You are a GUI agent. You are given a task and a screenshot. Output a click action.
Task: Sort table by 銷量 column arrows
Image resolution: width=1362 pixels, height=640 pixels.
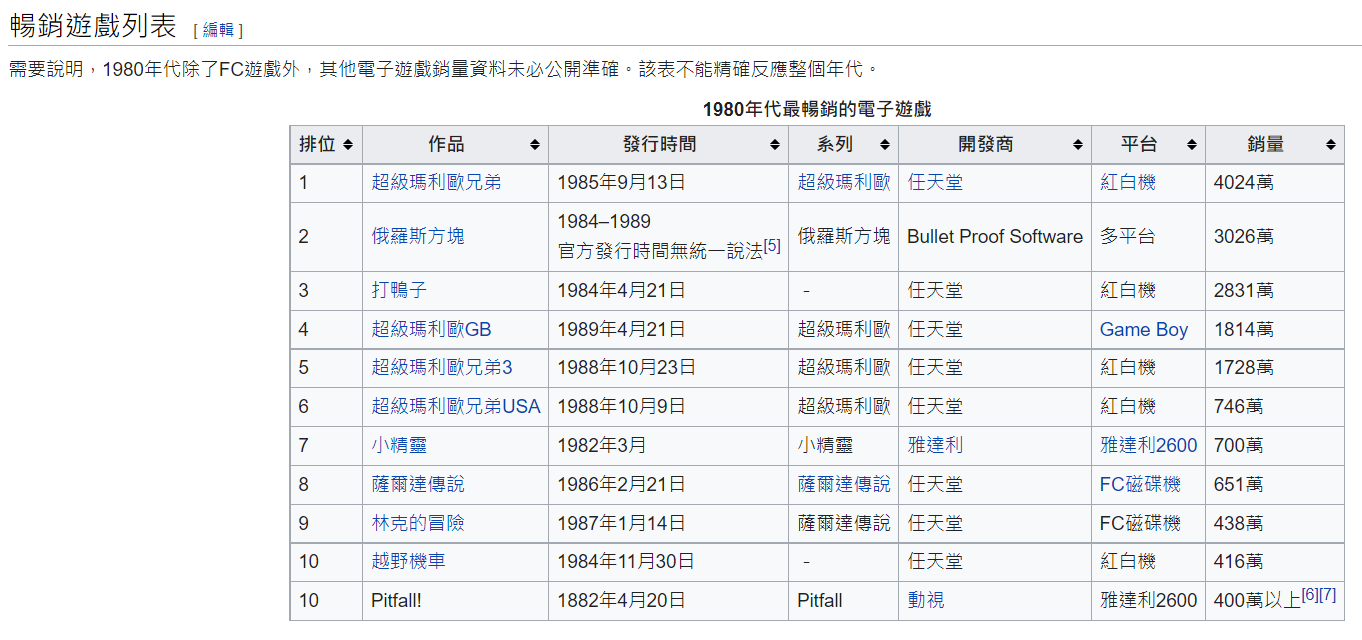(x=1330, y=145)
